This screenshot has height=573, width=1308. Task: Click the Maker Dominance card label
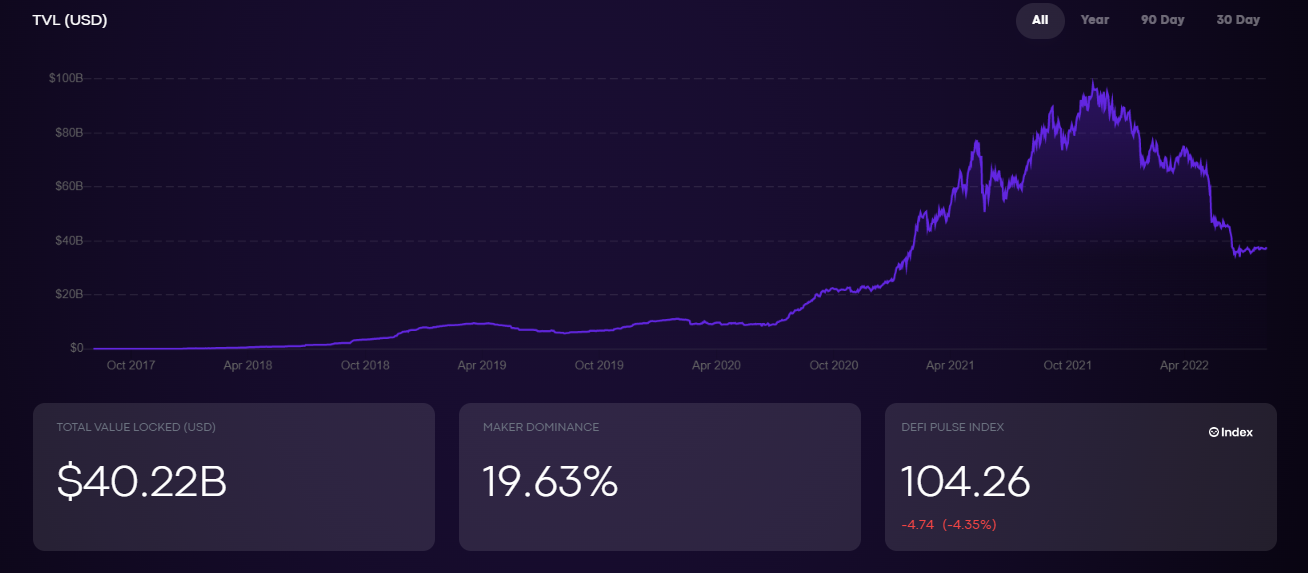pyautogui.click(x=541, y=427)
